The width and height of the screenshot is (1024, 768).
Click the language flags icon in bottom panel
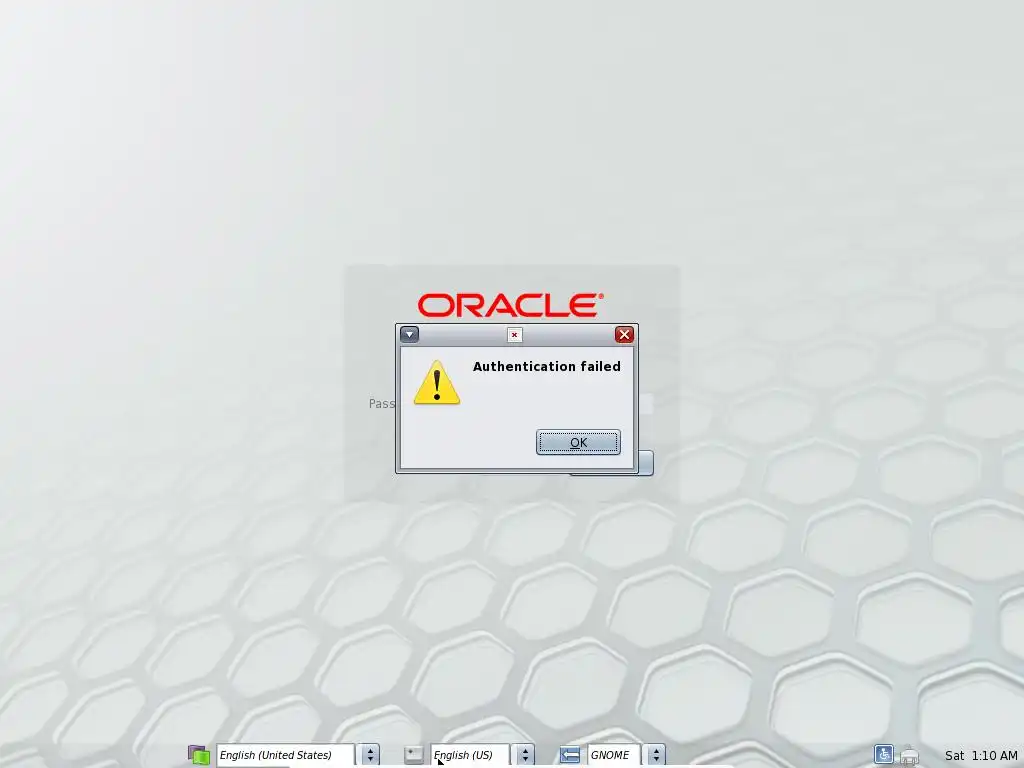(x=199, y=755)
